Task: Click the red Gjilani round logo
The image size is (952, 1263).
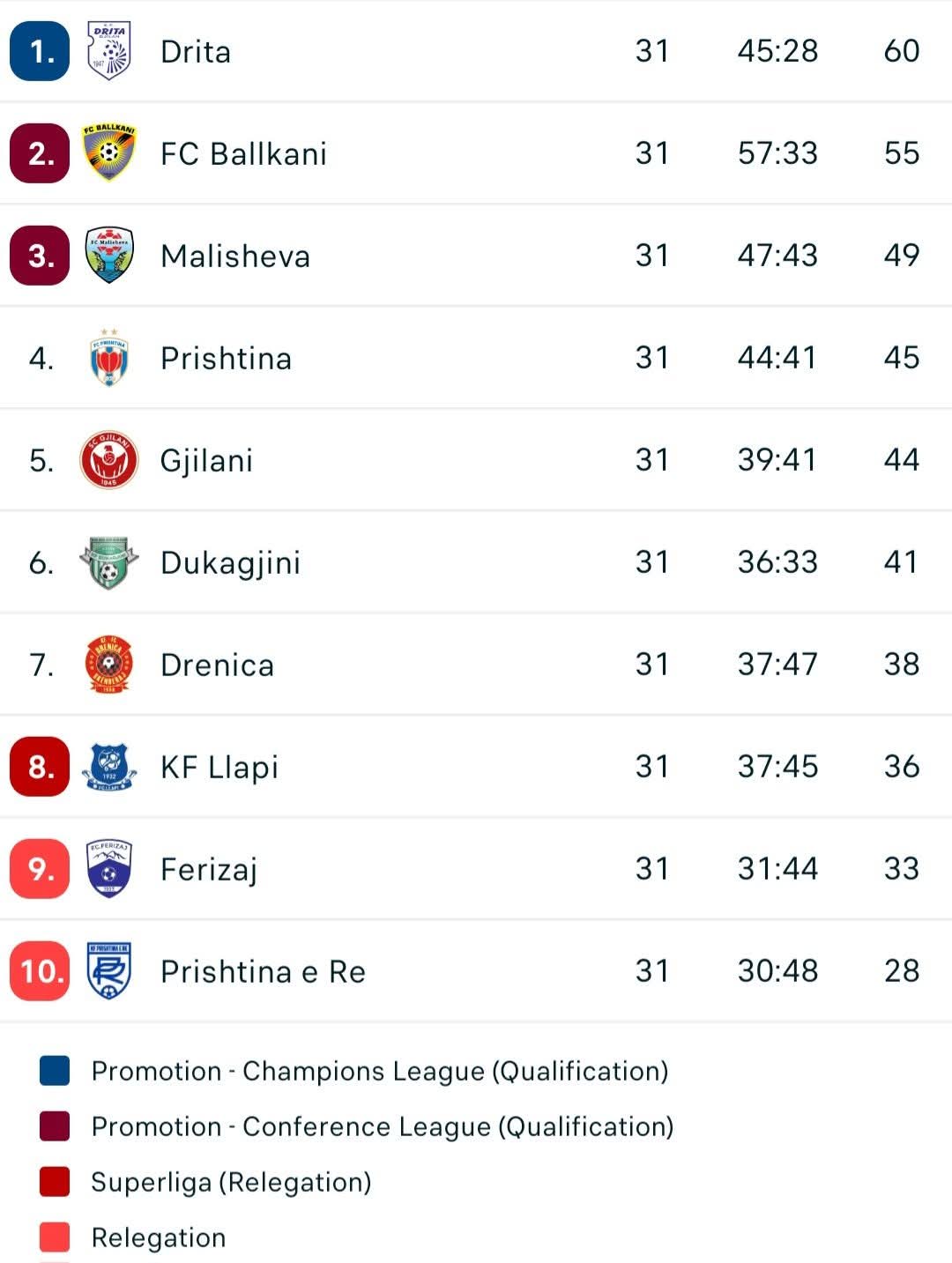Action: coord(108,460)
